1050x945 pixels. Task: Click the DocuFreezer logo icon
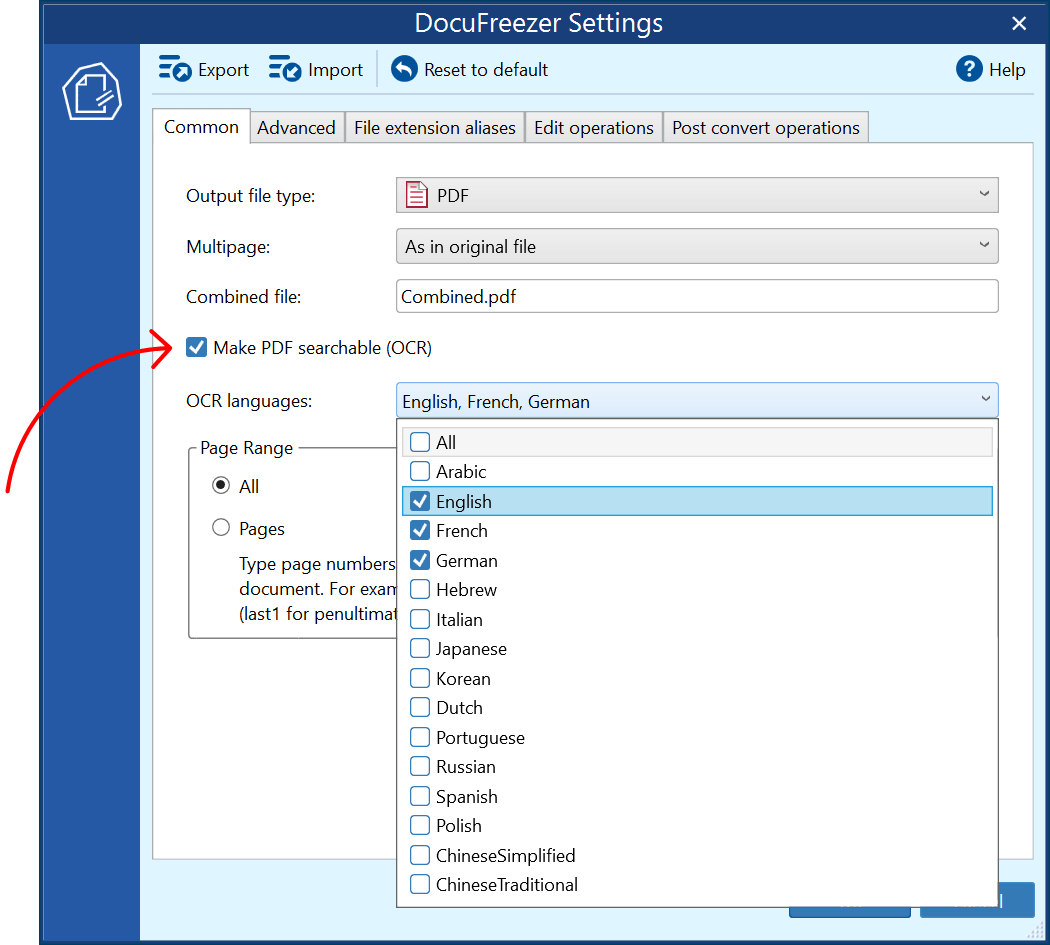[92, 90]
